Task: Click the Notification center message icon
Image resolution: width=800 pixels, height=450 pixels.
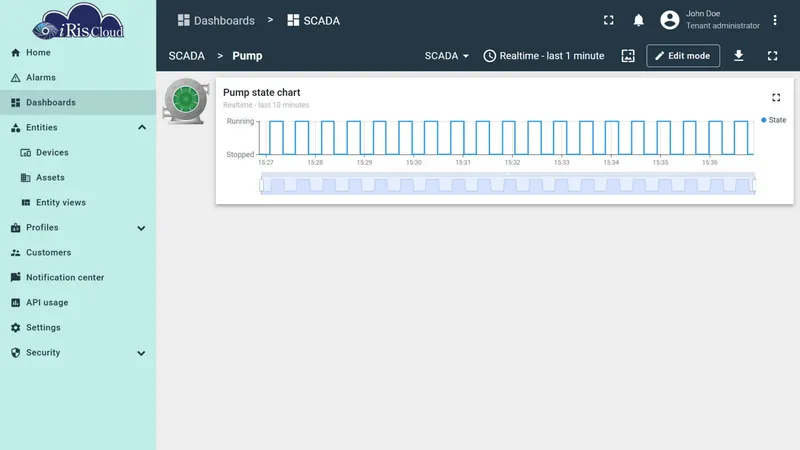Action: tap(15, 277)
